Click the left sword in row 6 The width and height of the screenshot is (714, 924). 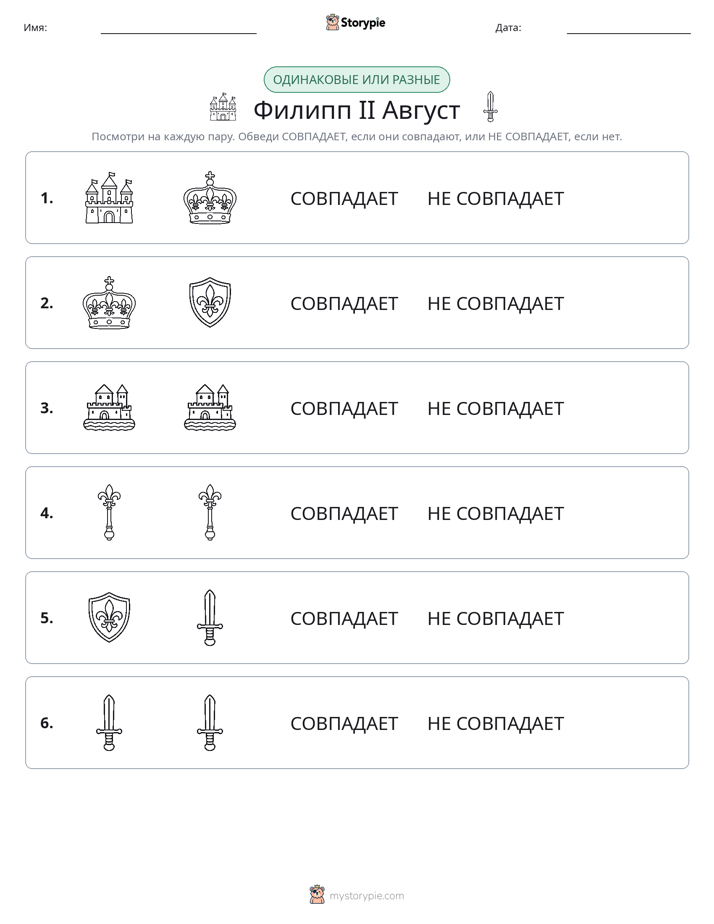(109, 722)
